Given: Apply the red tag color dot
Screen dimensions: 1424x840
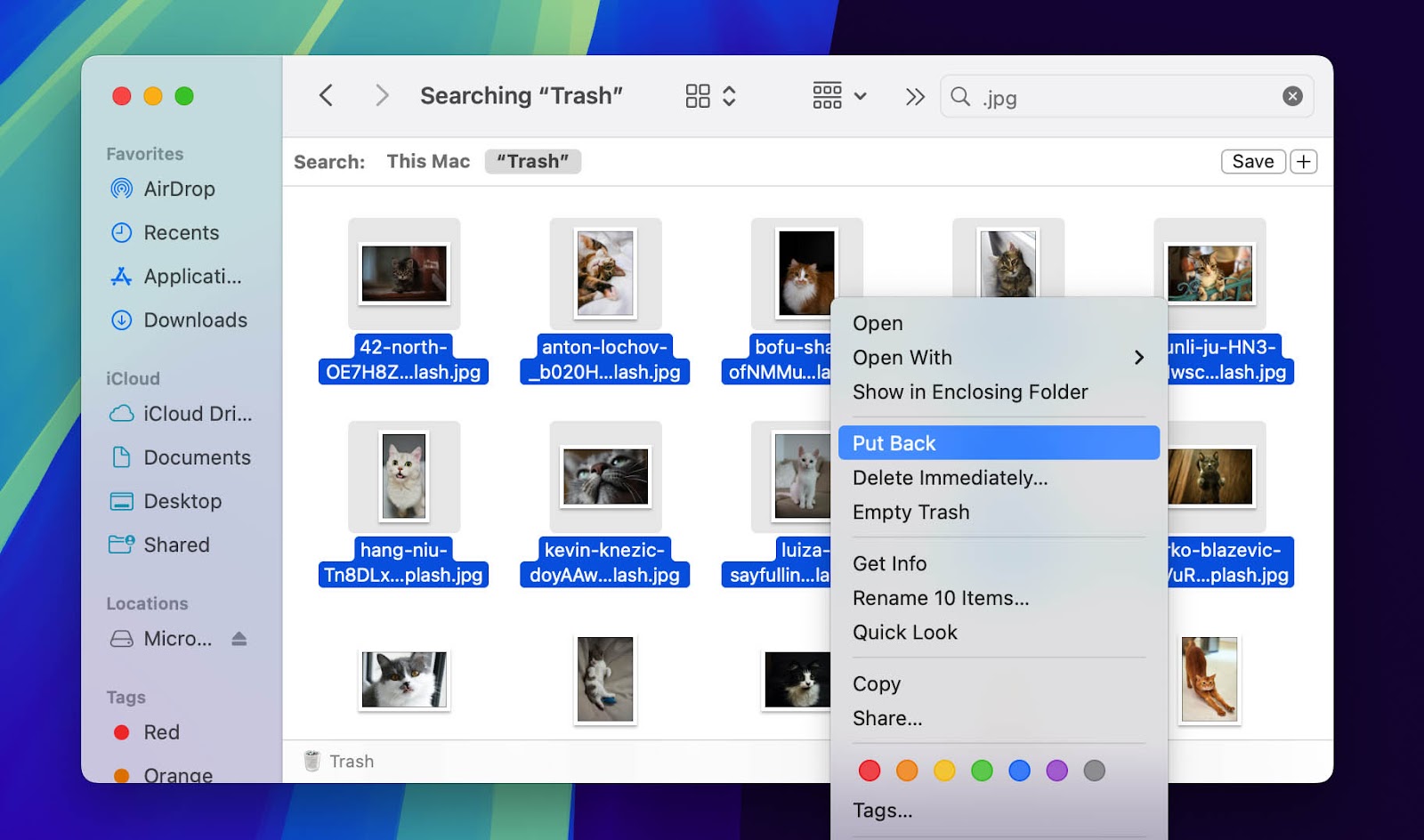Looking at the screenshot, I should click(x=870, y=771).
